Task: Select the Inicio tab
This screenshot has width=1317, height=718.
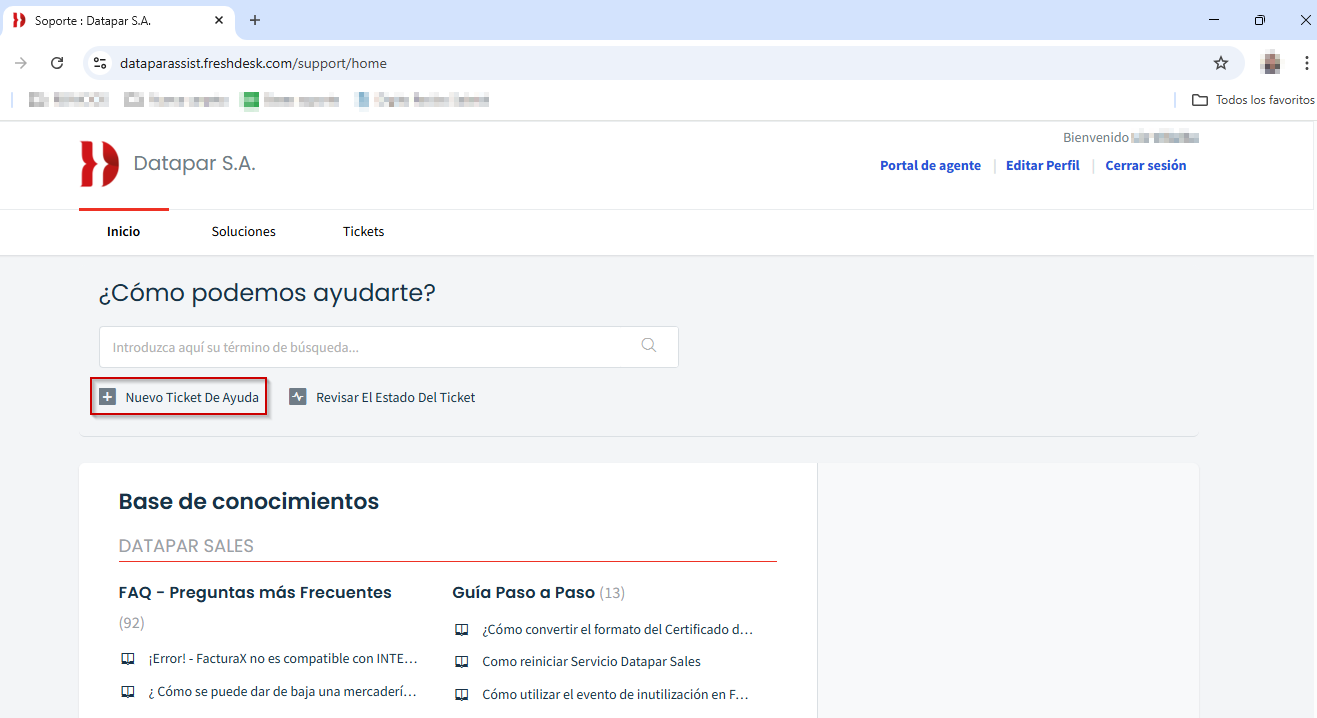Action: pos(124,231)
